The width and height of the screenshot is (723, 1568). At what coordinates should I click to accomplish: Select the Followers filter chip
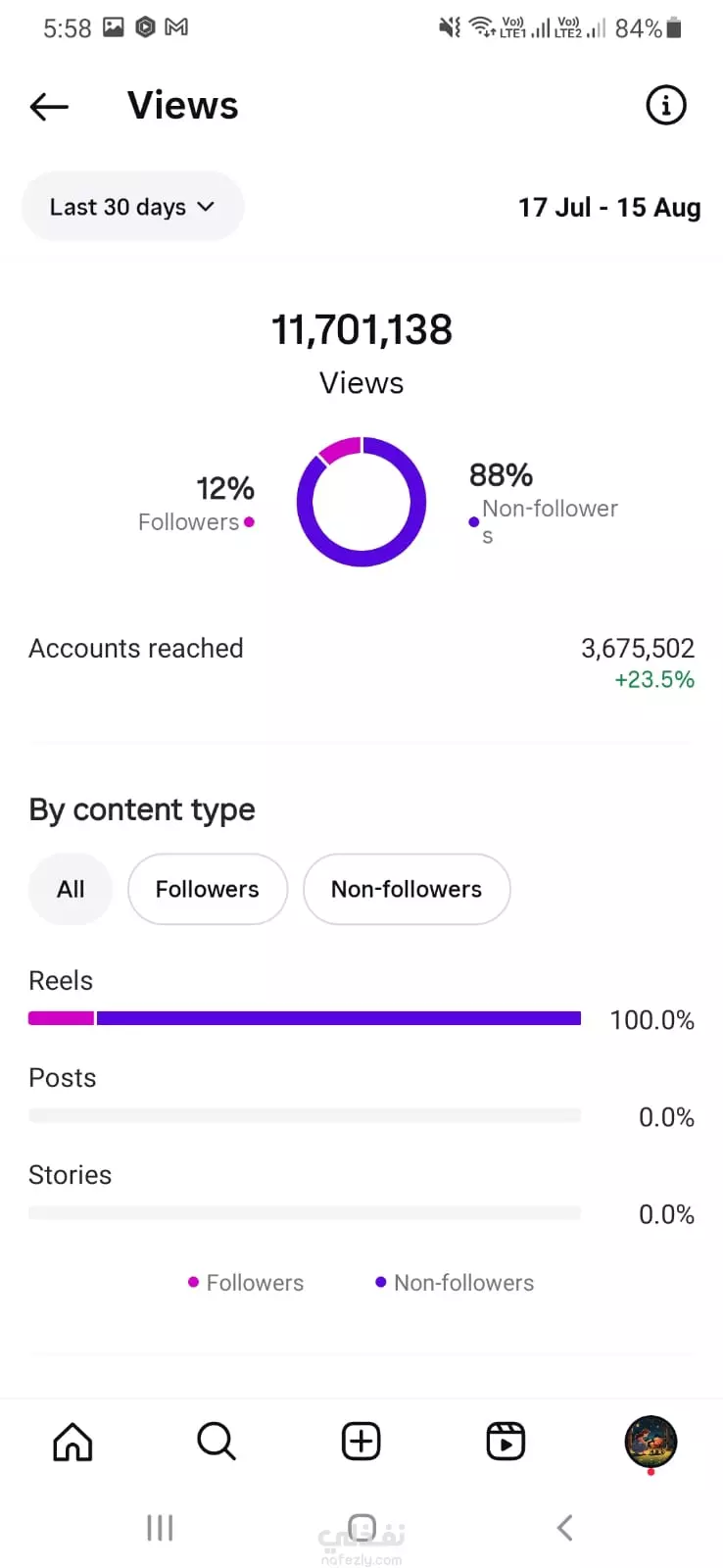click(x=208, y=889)
